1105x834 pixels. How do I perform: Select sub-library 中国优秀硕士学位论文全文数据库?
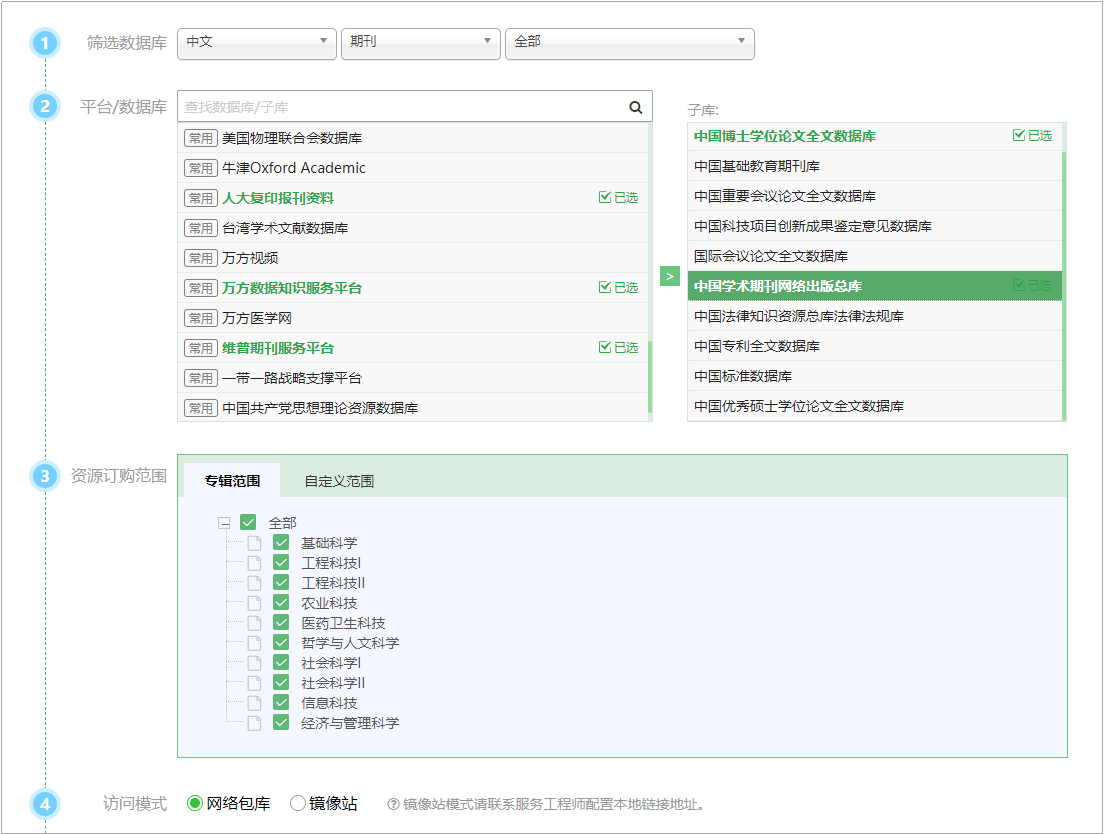pos(875,406)
